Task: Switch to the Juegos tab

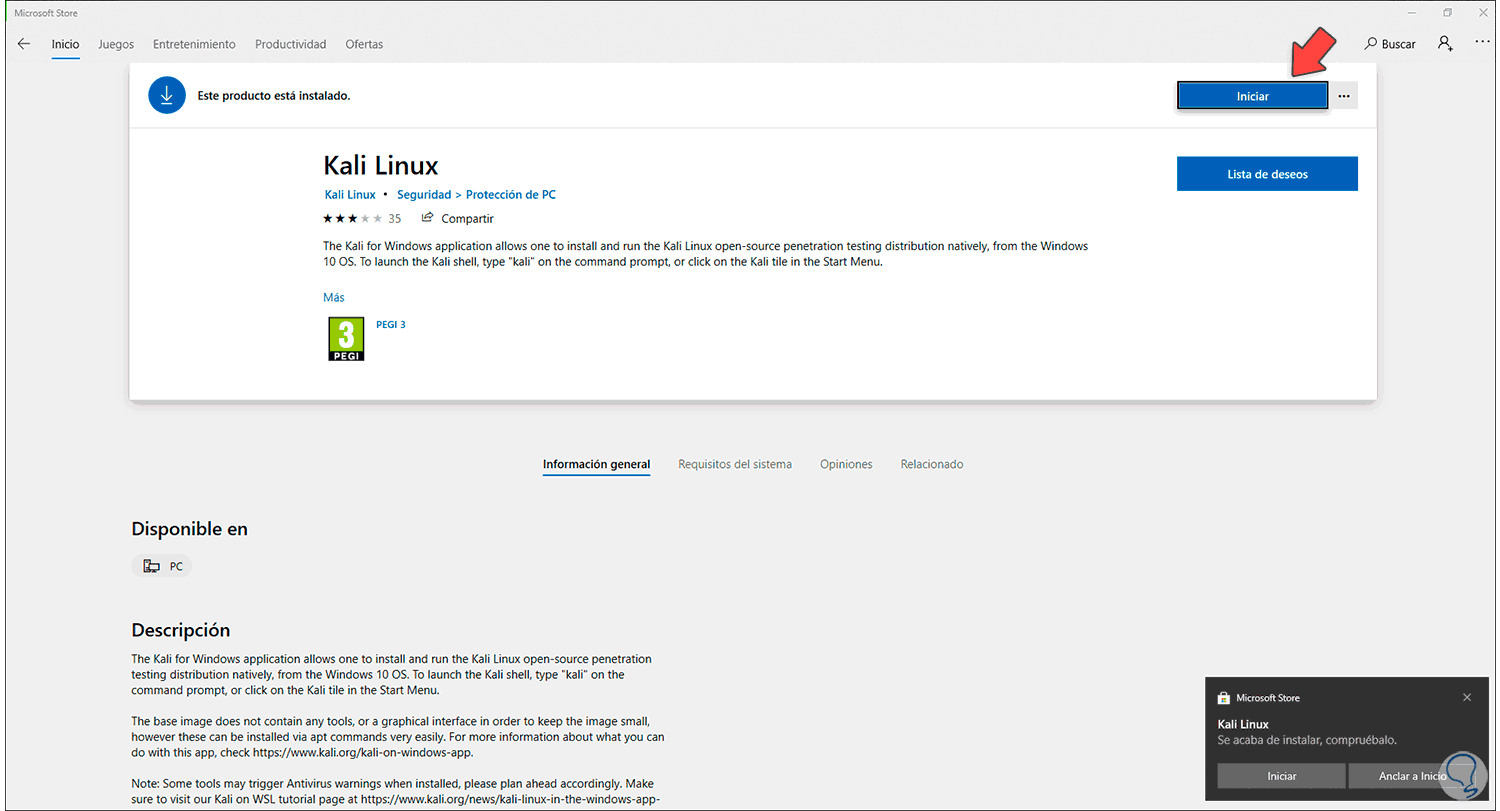Action: tap(116, 44)
